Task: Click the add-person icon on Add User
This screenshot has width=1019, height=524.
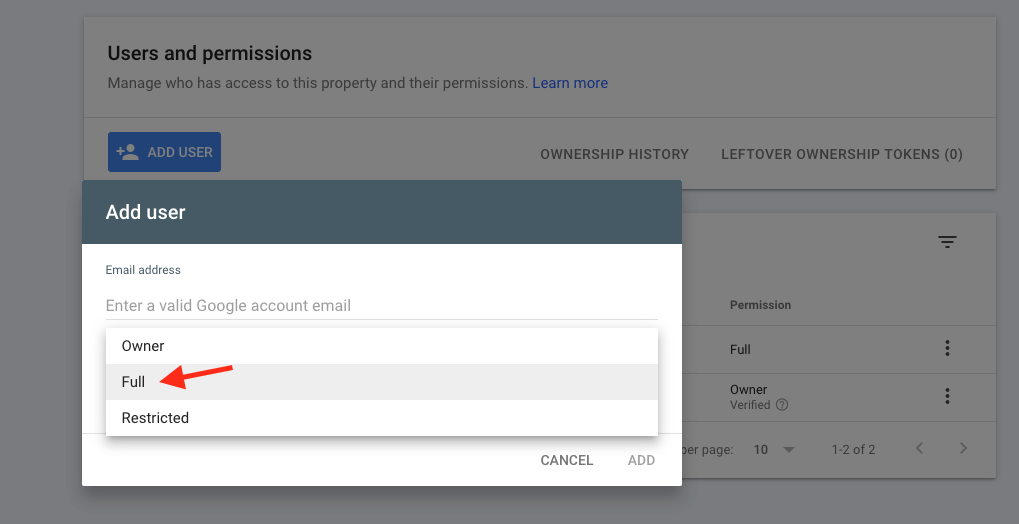Action: 127,152
